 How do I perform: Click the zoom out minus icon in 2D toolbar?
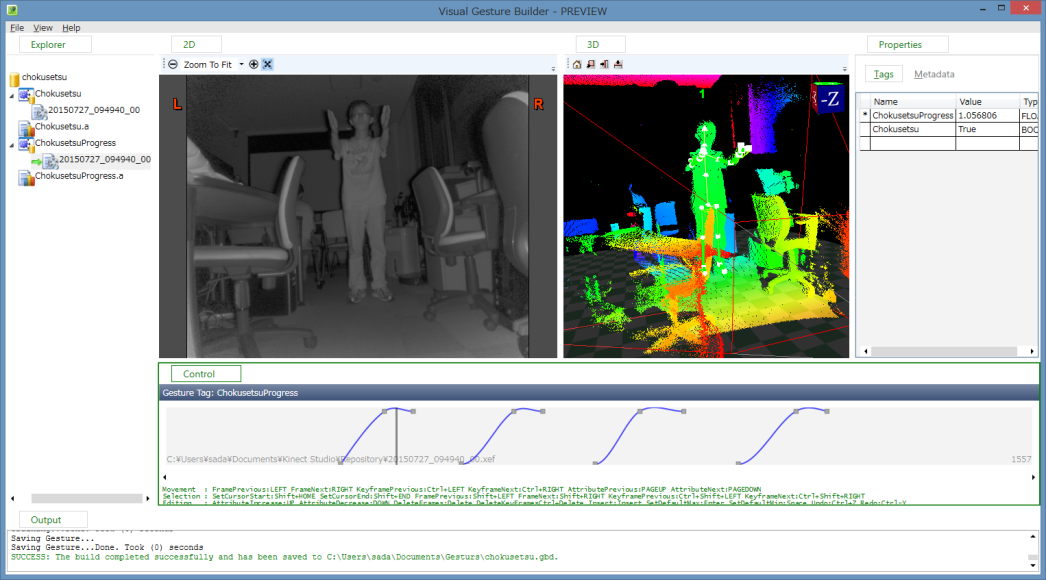pos(173,65)
